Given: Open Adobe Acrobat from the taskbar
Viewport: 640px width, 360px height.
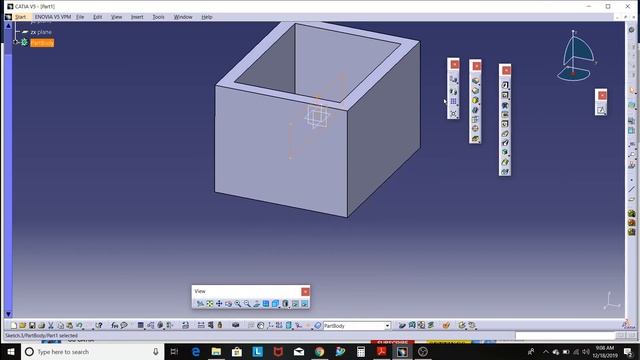Looking at the screenshot, I should point(382,351).
